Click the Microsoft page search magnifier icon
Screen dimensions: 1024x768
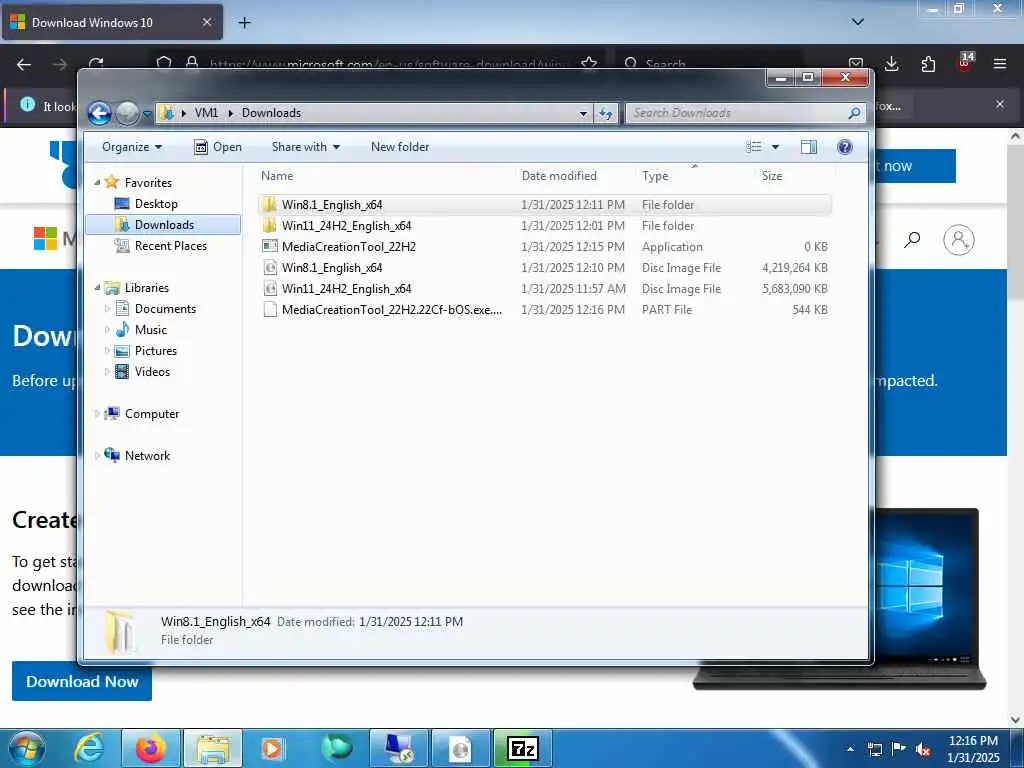(x=912, y=240)
